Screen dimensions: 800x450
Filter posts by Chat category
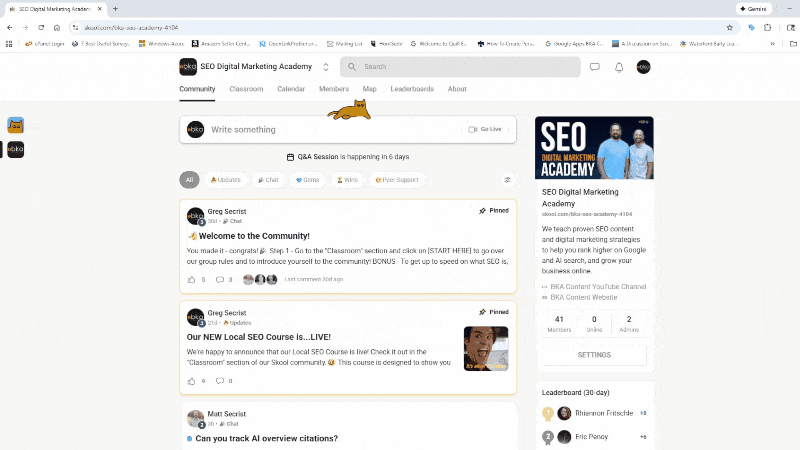[268, 180]
